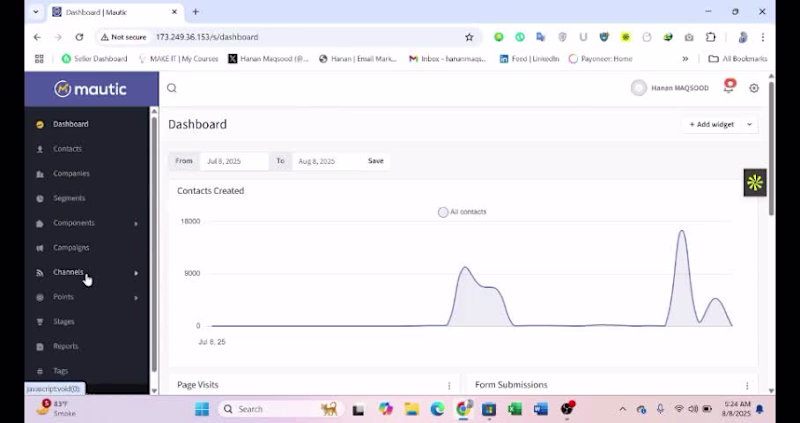Close the Dashboard | Mautic tab
Screen dimensions: 800x423
point(174,12)
